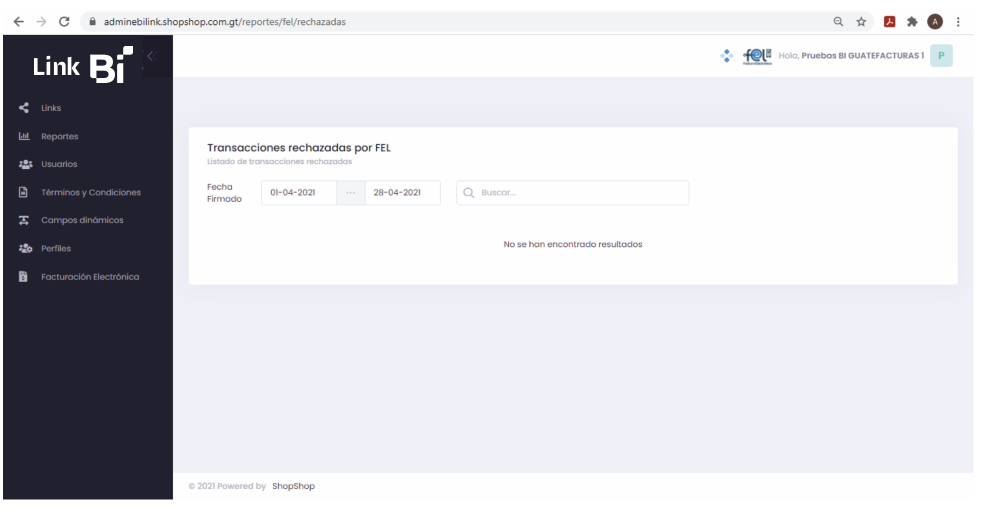This screenshot has width=989, height=513.
Task: Click the Chrome profile avatar A
Action: 935,21
